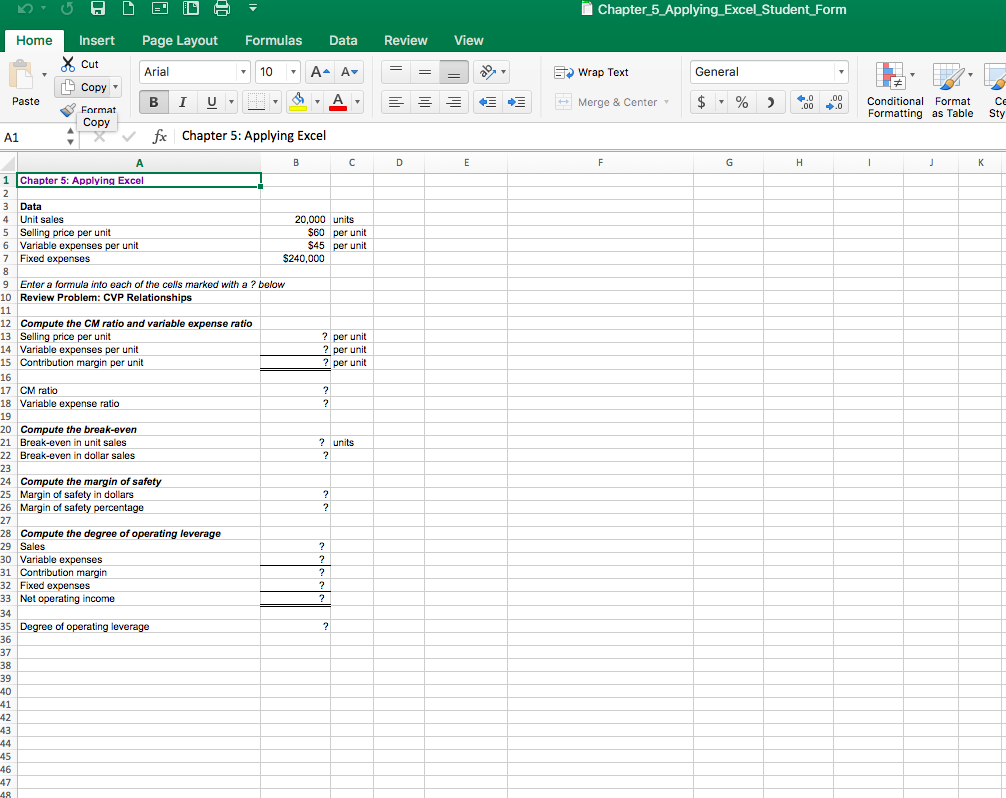1006x798 pixels.
Task: Save the workbook using the save icon
Action: (97, 9)
